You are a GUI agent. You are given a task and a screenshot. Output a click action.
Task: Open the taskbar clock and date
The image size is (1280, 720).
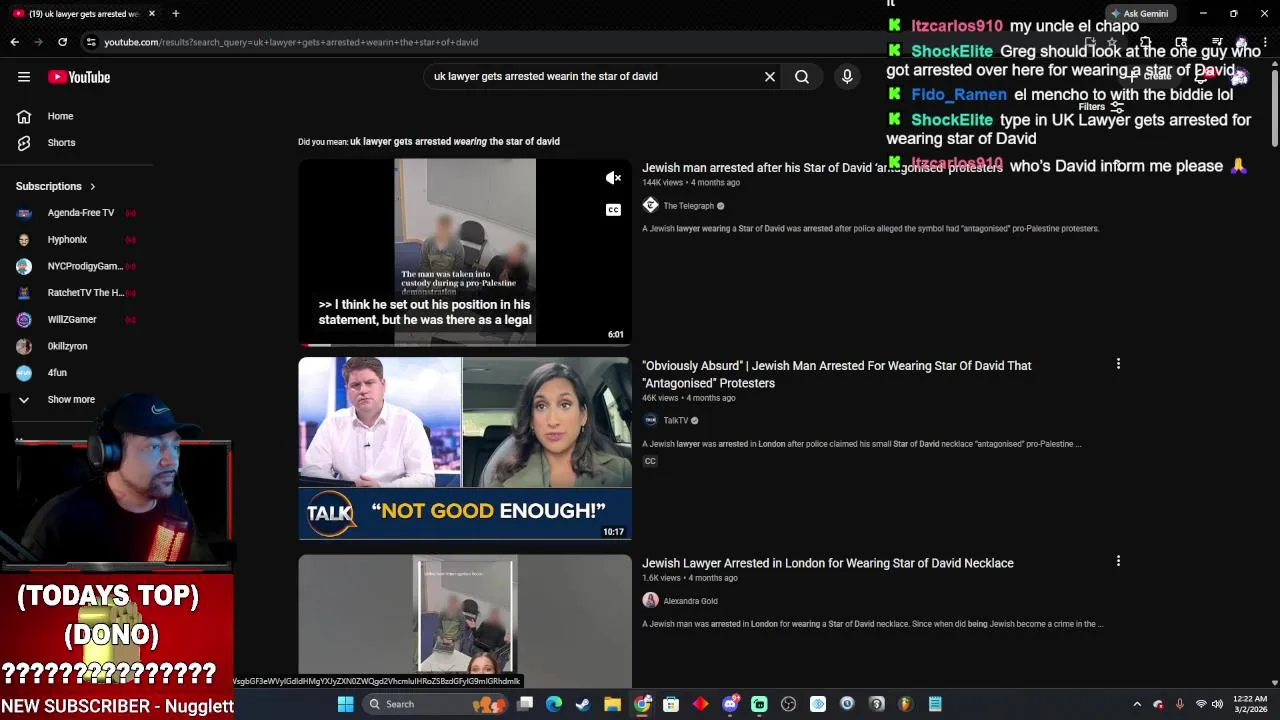pyautogui.click(x=1250, y=704)
